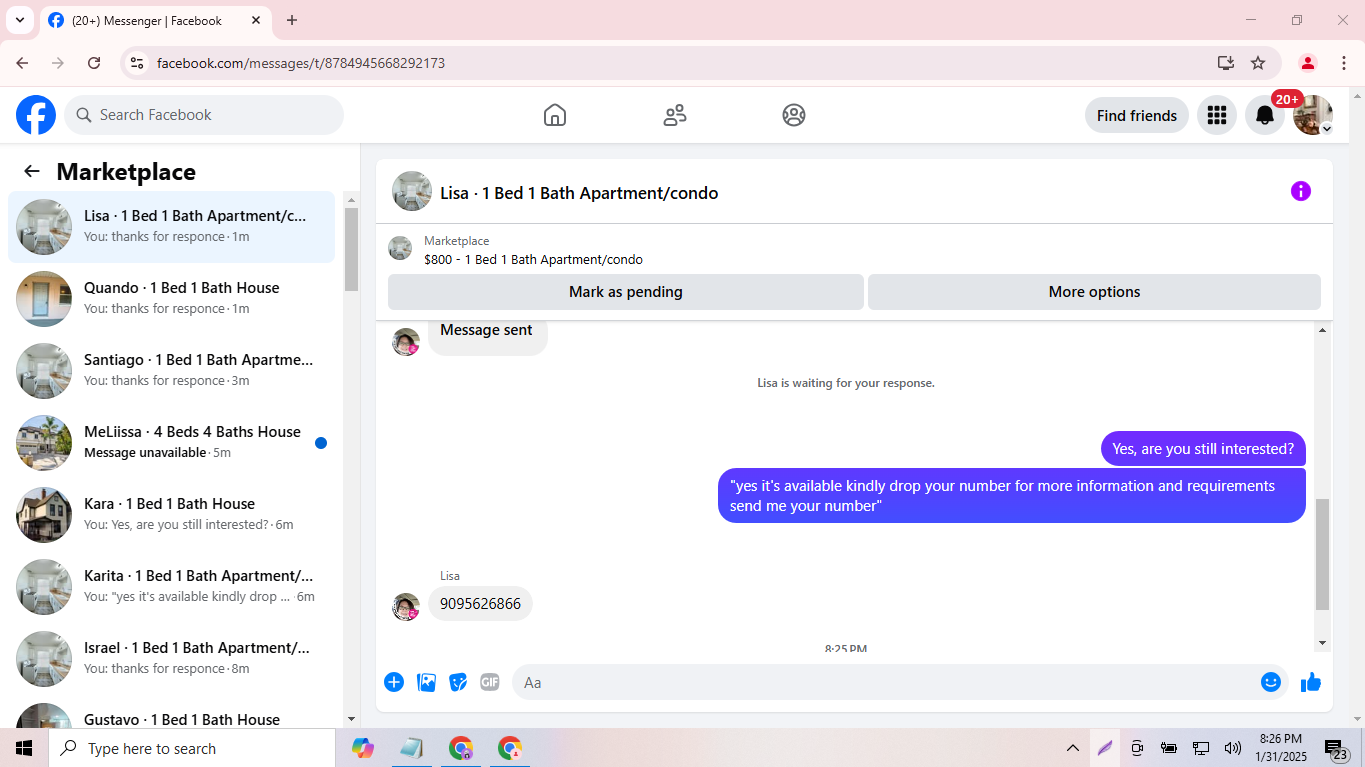Open the Facebook menu grid icon
The width and height of the screenshot is (1365, 767).
point(1217,115)
